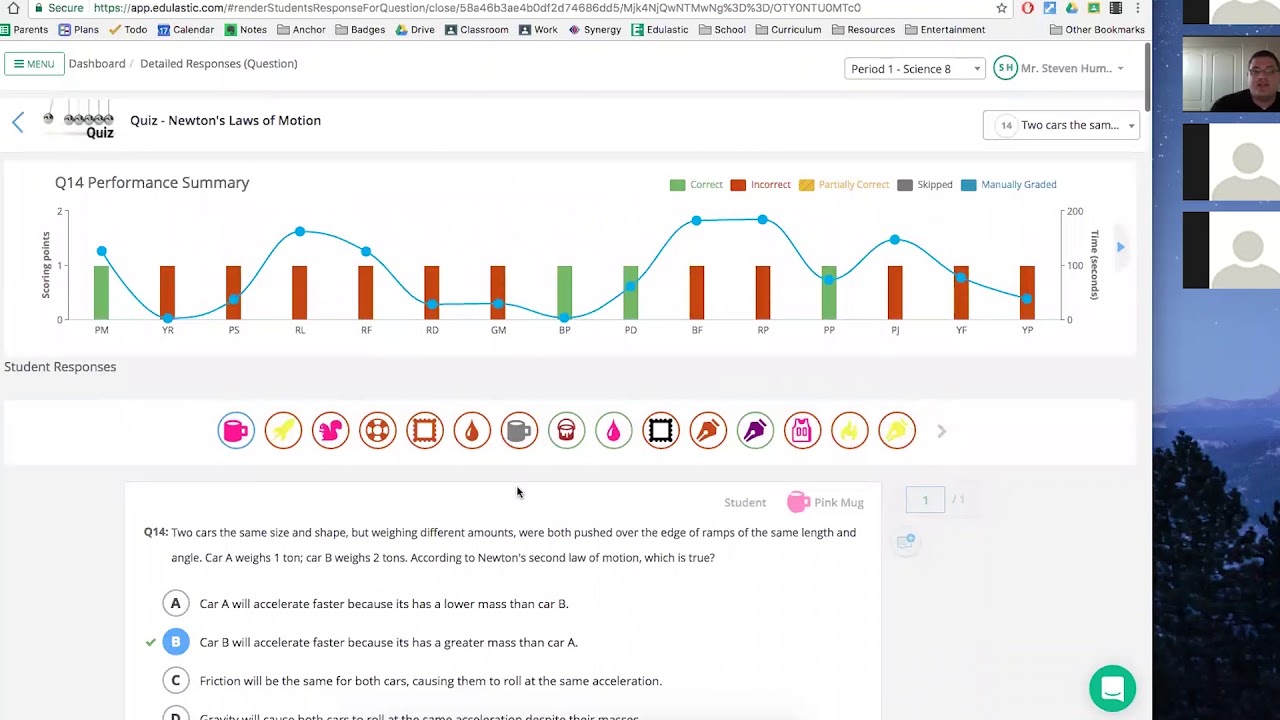1280x720 pixels.
Task: Open the Mr. Steven Hum... user dropdown
Action: tap(1060, 68)
